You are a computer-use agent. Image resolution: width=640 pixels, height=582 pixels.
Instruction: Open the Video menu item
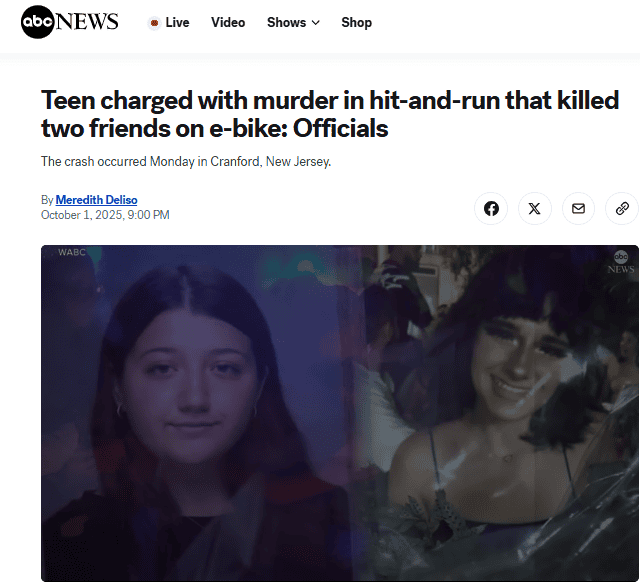tap(228, 22)
